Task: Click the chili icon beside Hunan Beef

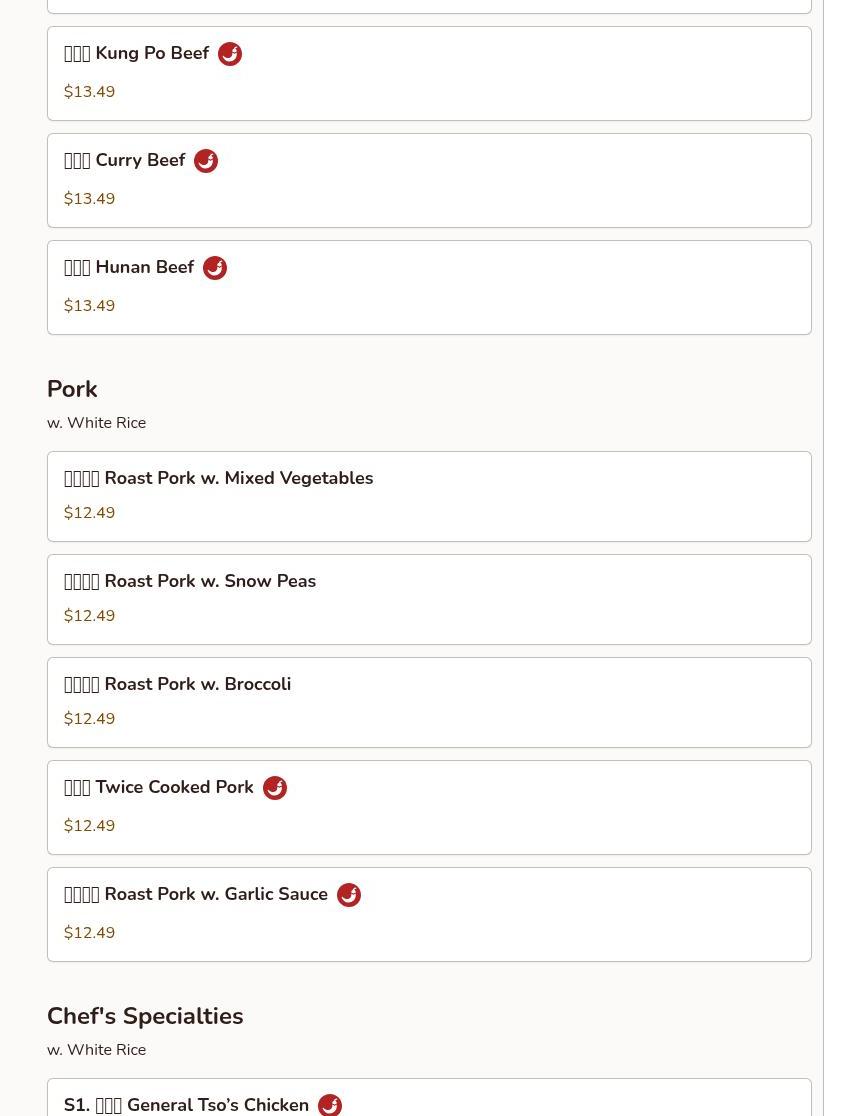Action: coord(215,268)
